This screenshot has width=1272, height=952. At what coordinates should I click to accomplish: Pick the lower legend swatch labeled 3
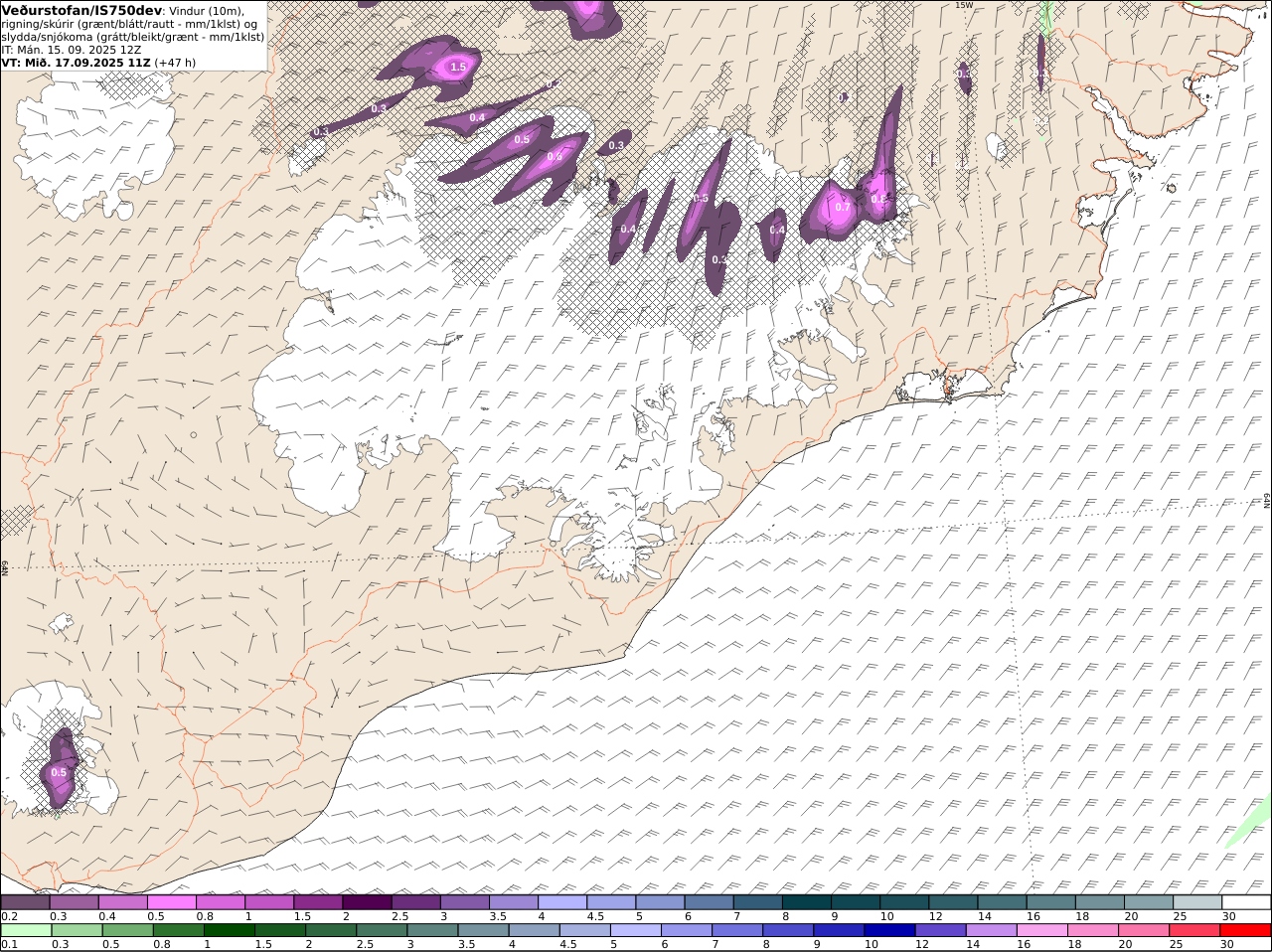click(x=431, y=931)
